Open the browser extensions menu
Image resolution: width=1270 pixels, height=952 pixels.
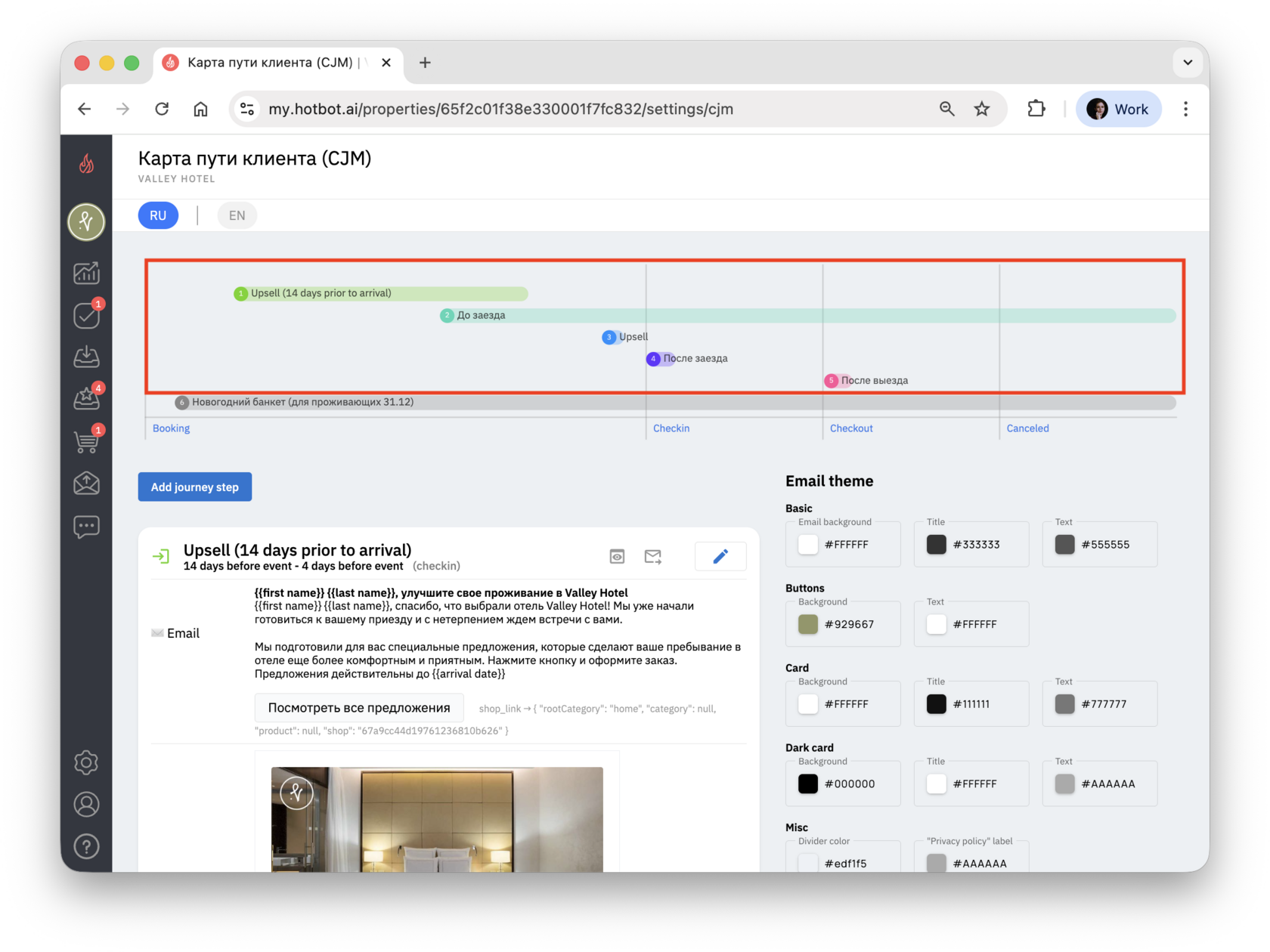1036,109
